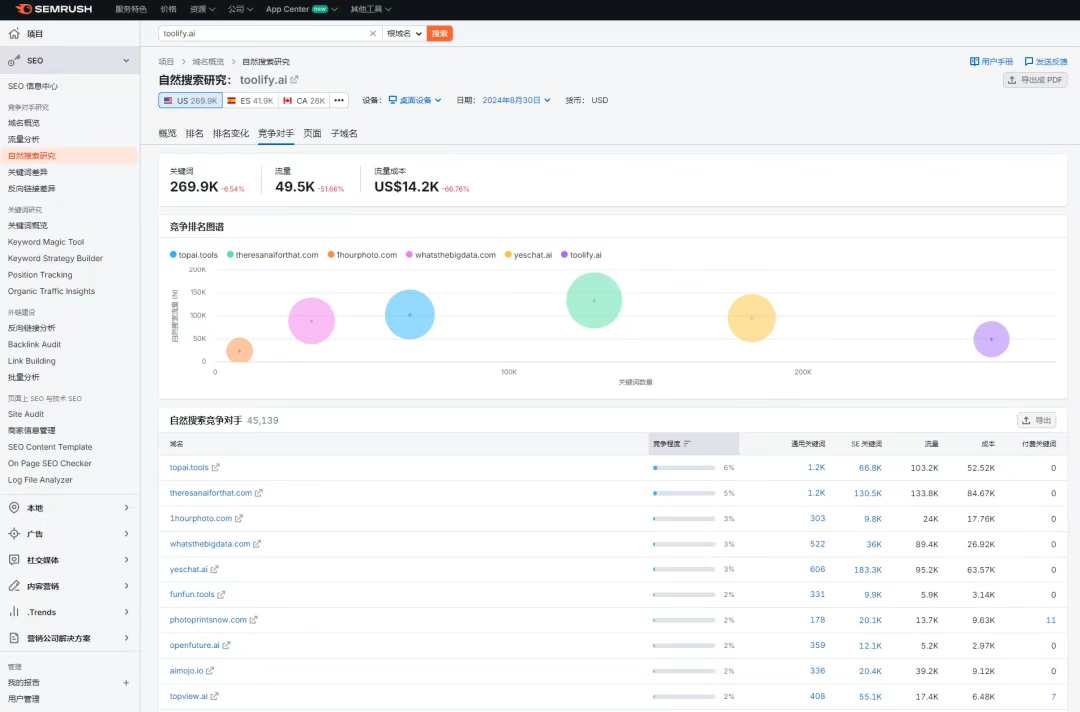The image size is (1080, 712).
Task: Click the Semrush logo
Action: click(53, 9)
